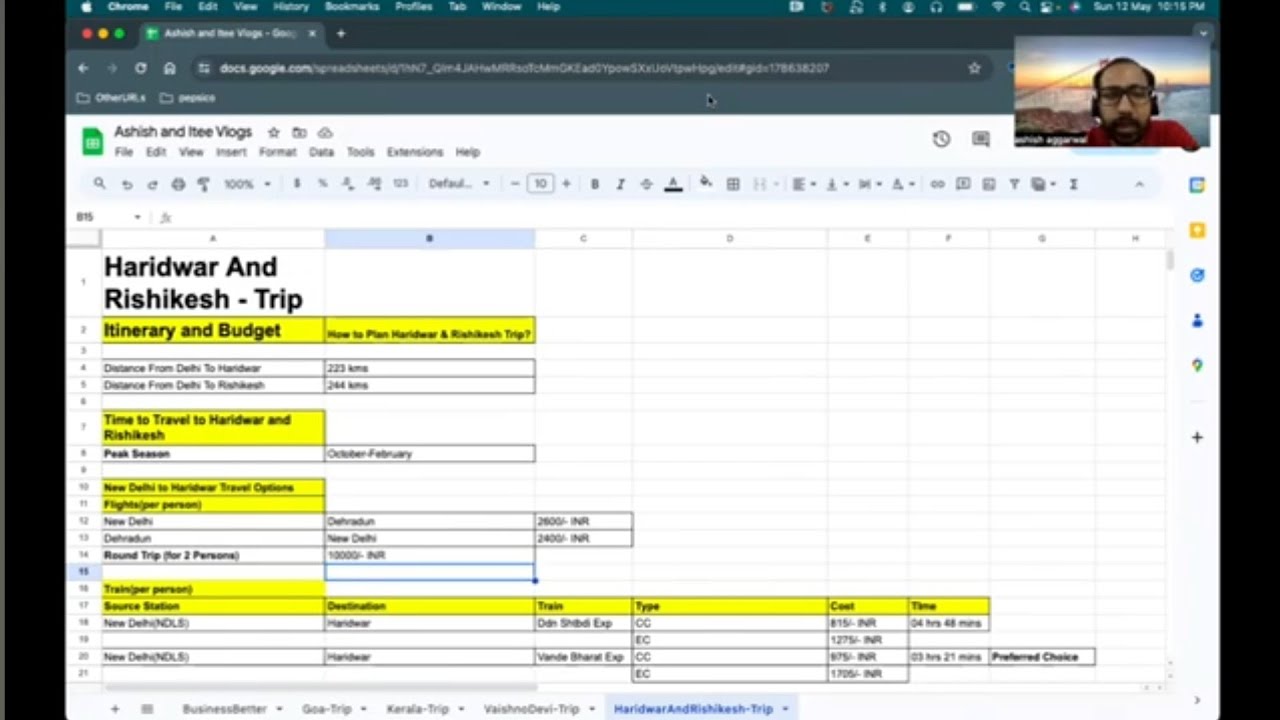
Task: Click the cloud document status icon
Action: [x=325, y=132]
